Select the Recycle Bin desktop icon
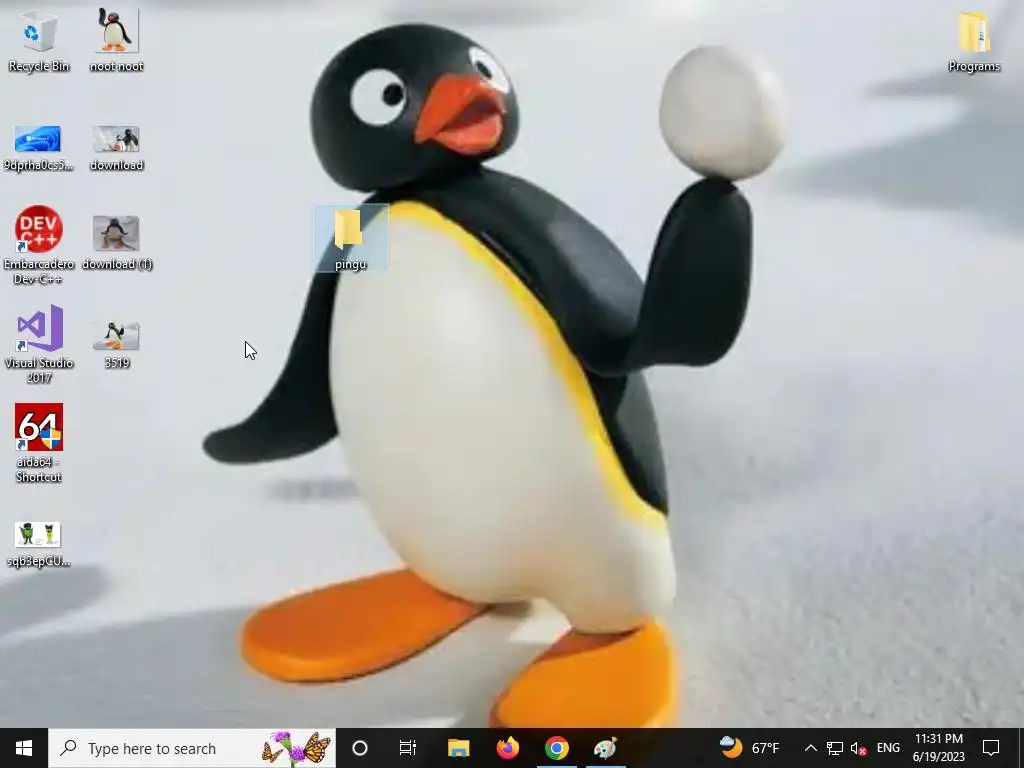1024x768 pixels. pos(39,40)
